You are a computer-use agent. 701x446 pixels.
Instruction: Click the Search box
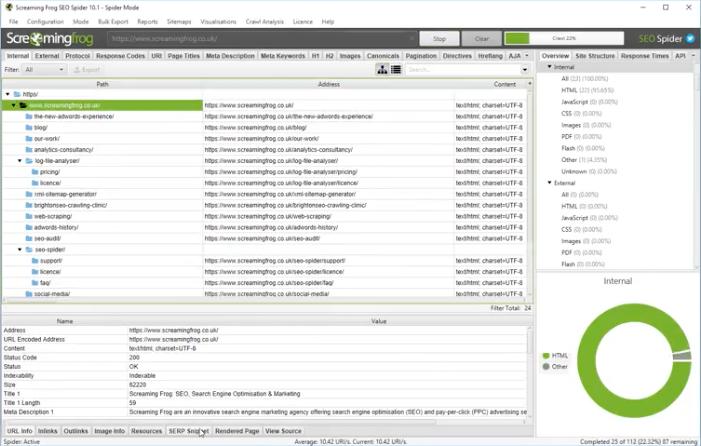463,70
